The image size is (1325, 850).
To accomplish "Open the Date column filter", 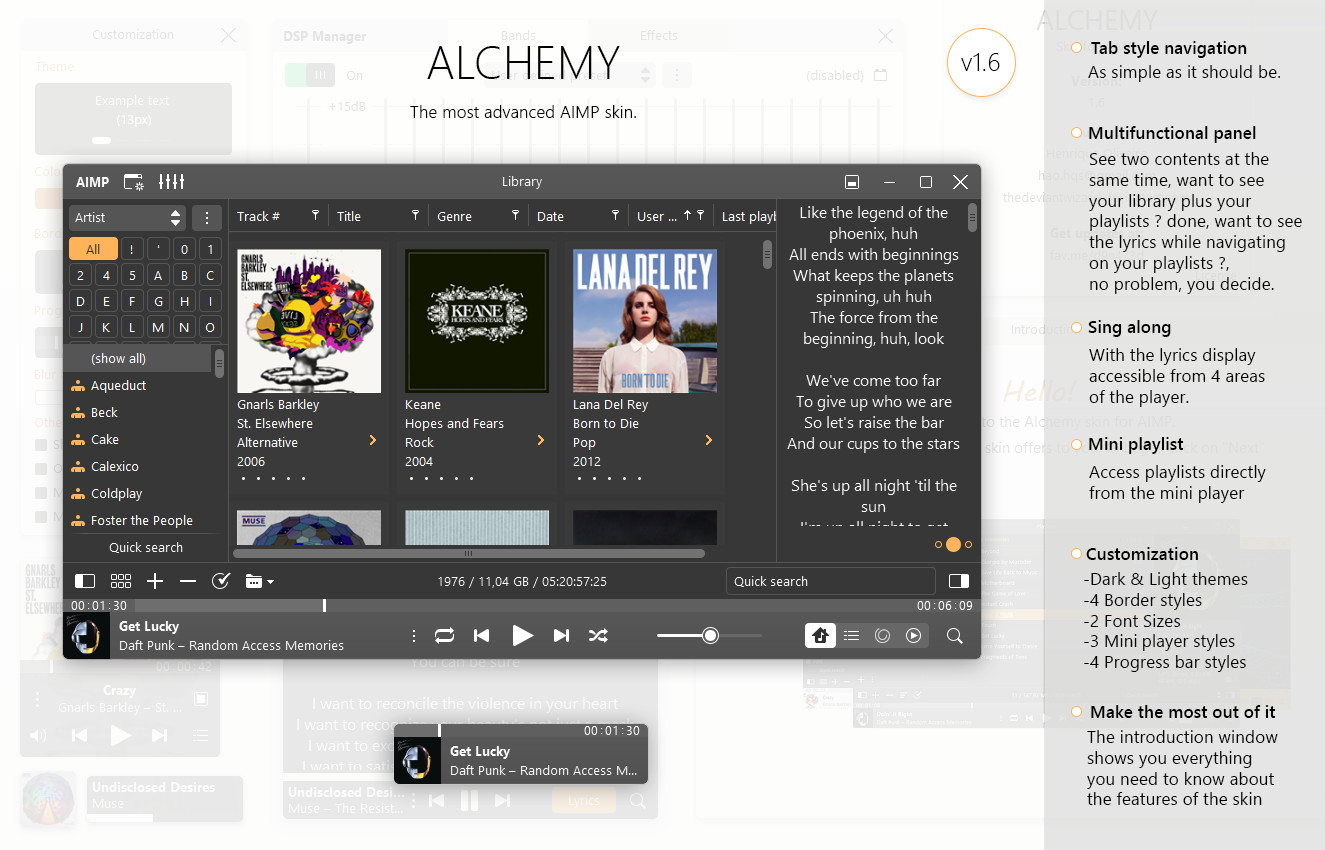I will pyautogui.click(x=615, y=216).
